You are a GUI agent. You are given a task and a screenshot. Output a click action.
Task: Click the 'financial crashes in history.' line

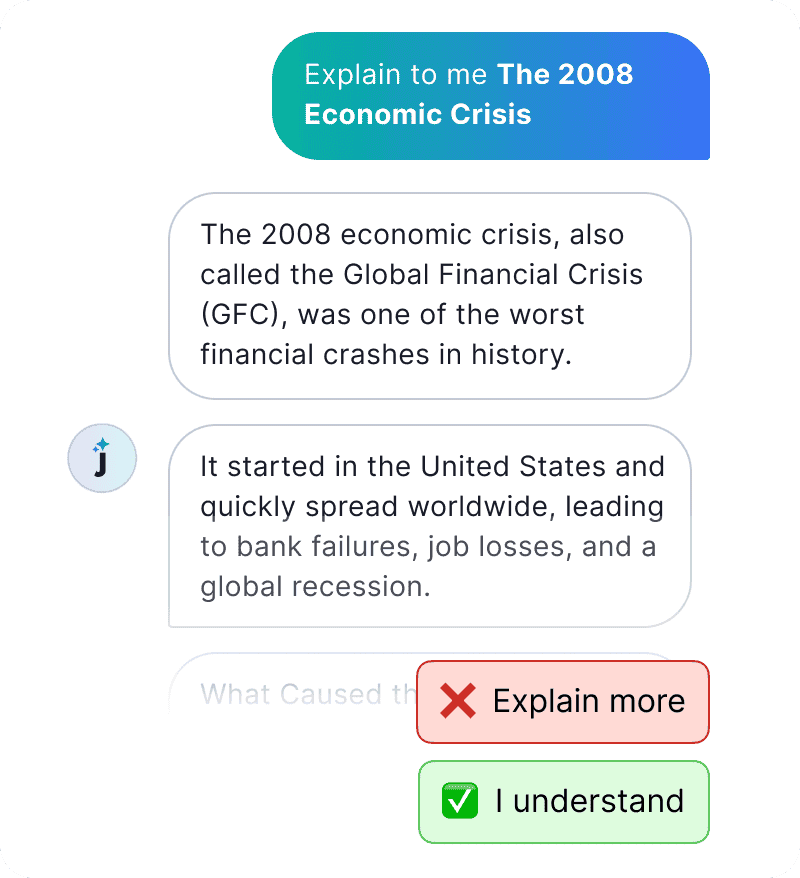[x=386, y=354]
